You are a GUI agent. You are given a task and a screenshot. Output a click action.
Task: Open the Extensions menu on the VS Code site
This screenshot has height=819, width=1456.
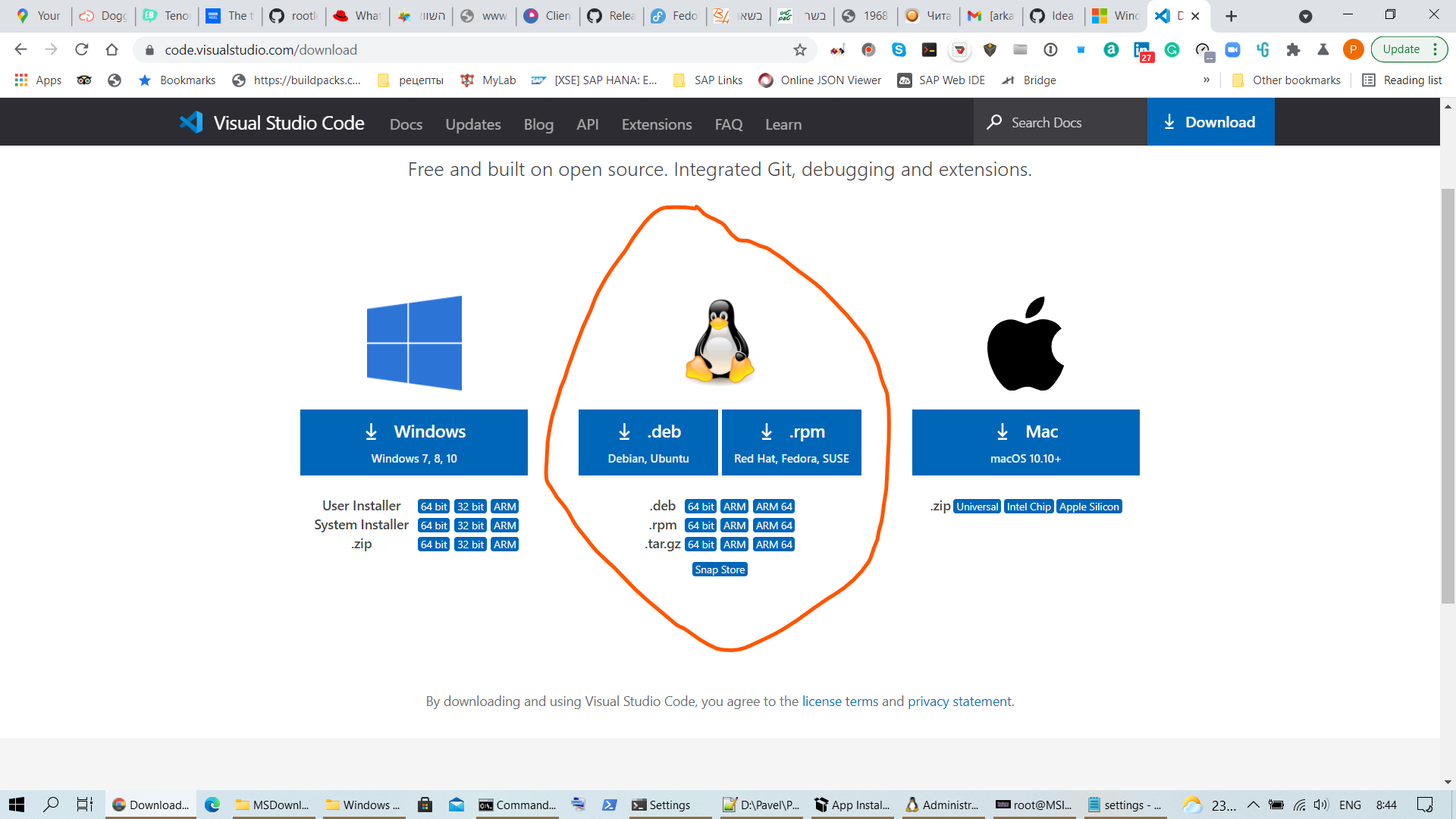657,124
